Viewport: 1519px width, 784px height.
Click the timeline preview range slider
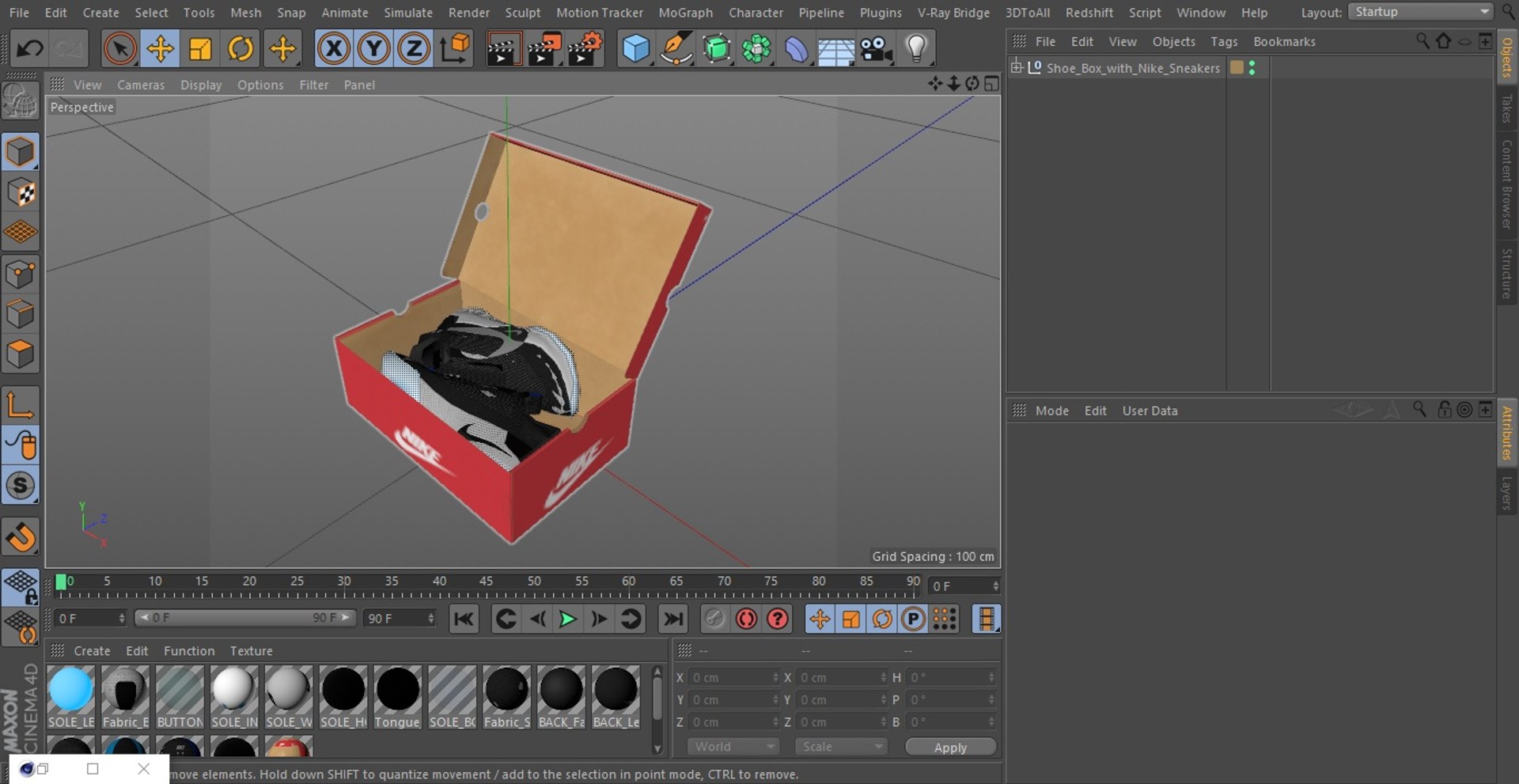[245, 618]
